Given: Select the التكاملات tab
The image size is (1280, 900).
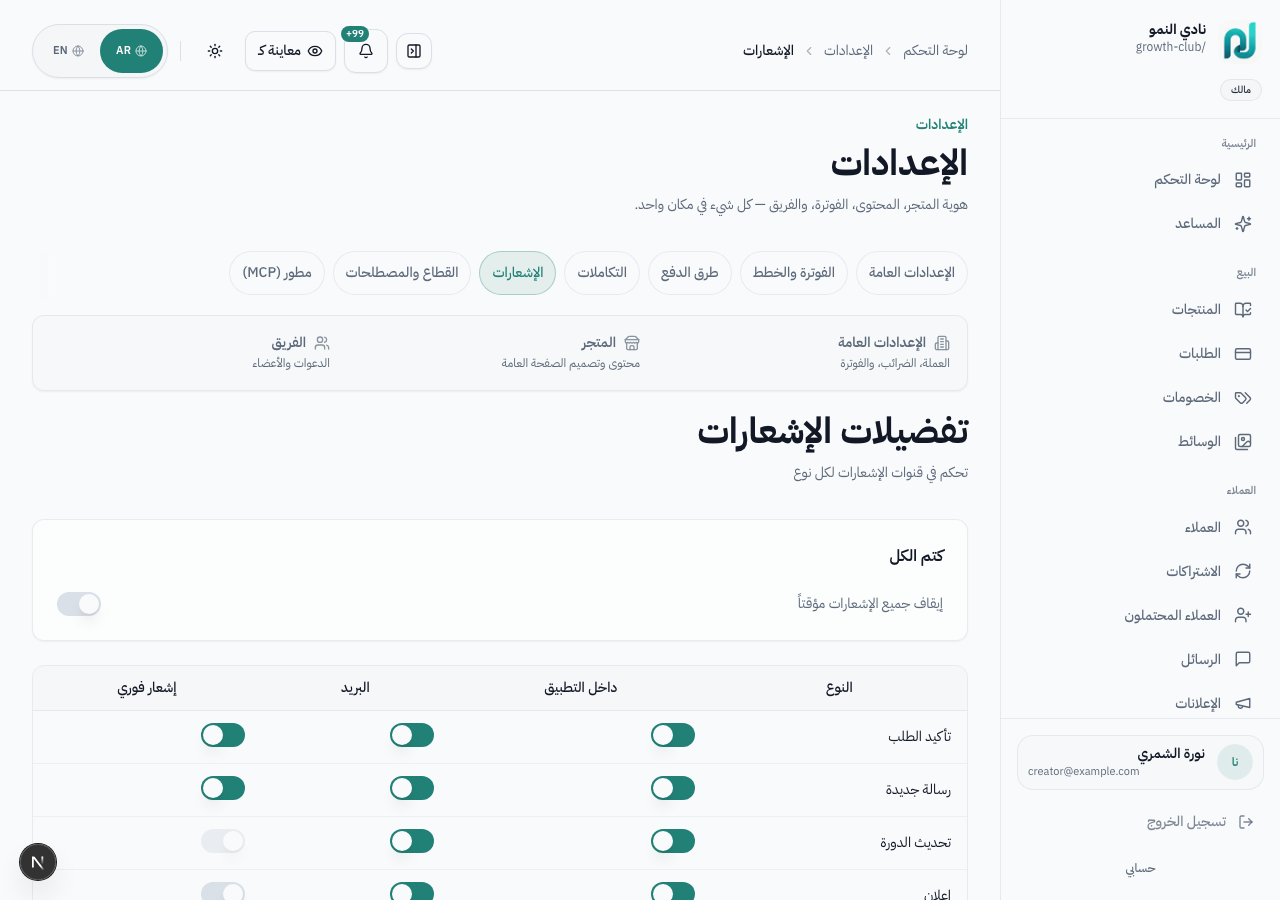Looking at the screenshot, I should coord(602,273).
